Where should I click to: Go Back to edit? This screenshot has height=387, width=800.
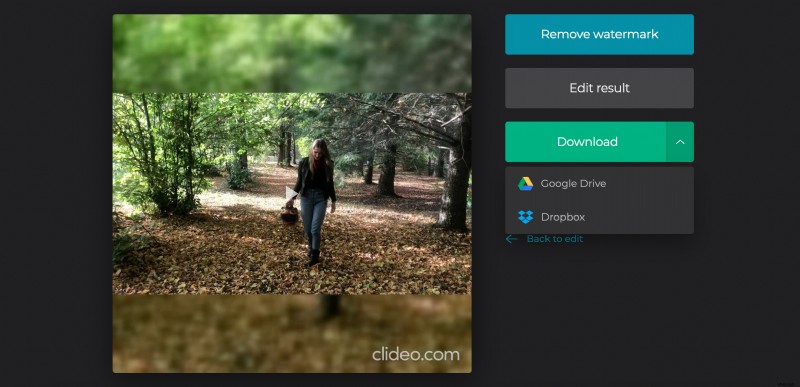click(555, 239)
